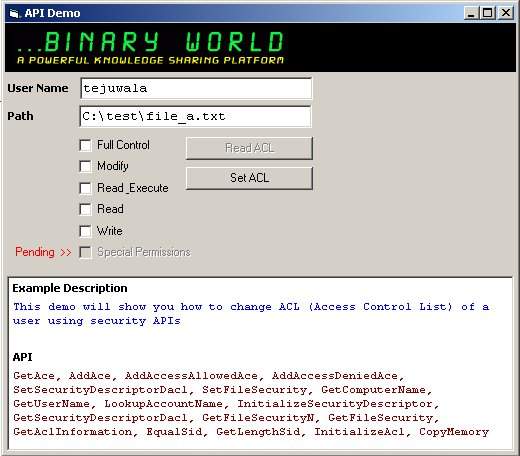Minimize the API Demo window
Image resolution: width=520 pixels, height=456 pixels.
tap(471, 13)
